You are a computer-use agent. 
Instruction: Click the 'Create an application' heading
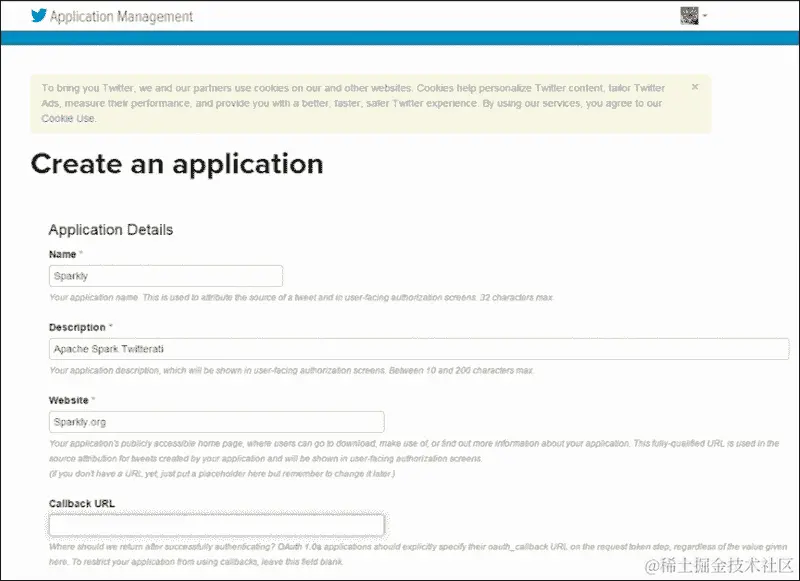177,164
